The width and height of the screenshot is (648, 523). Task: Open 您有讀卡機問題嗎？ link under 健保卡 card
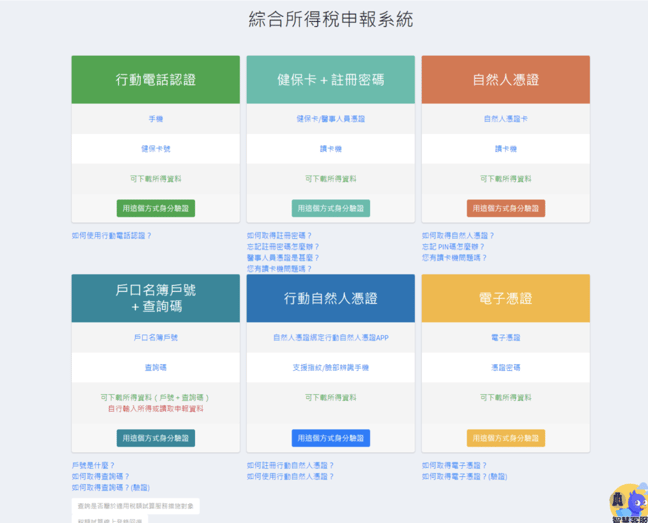point(279,269)
